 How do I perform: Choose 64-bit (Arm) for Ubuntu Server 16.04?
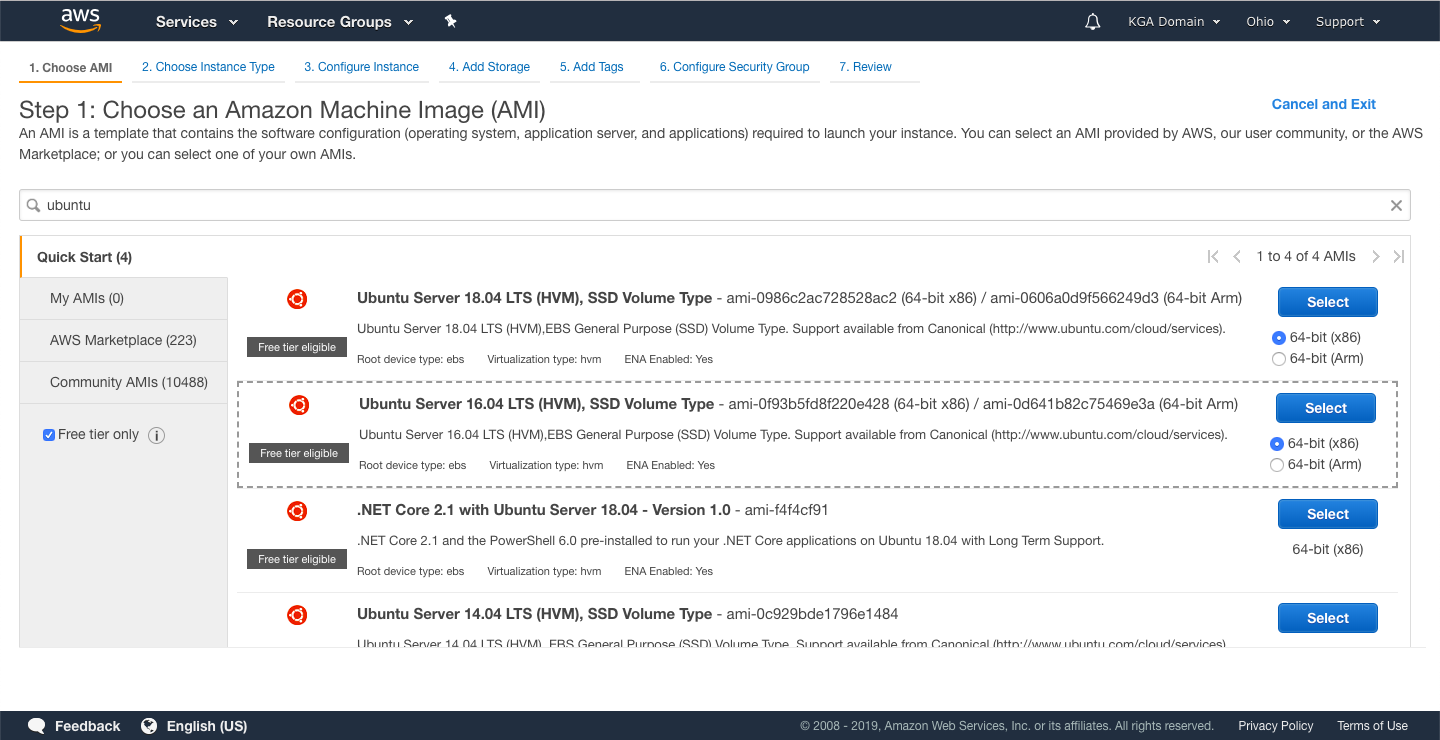[1276, 465]
